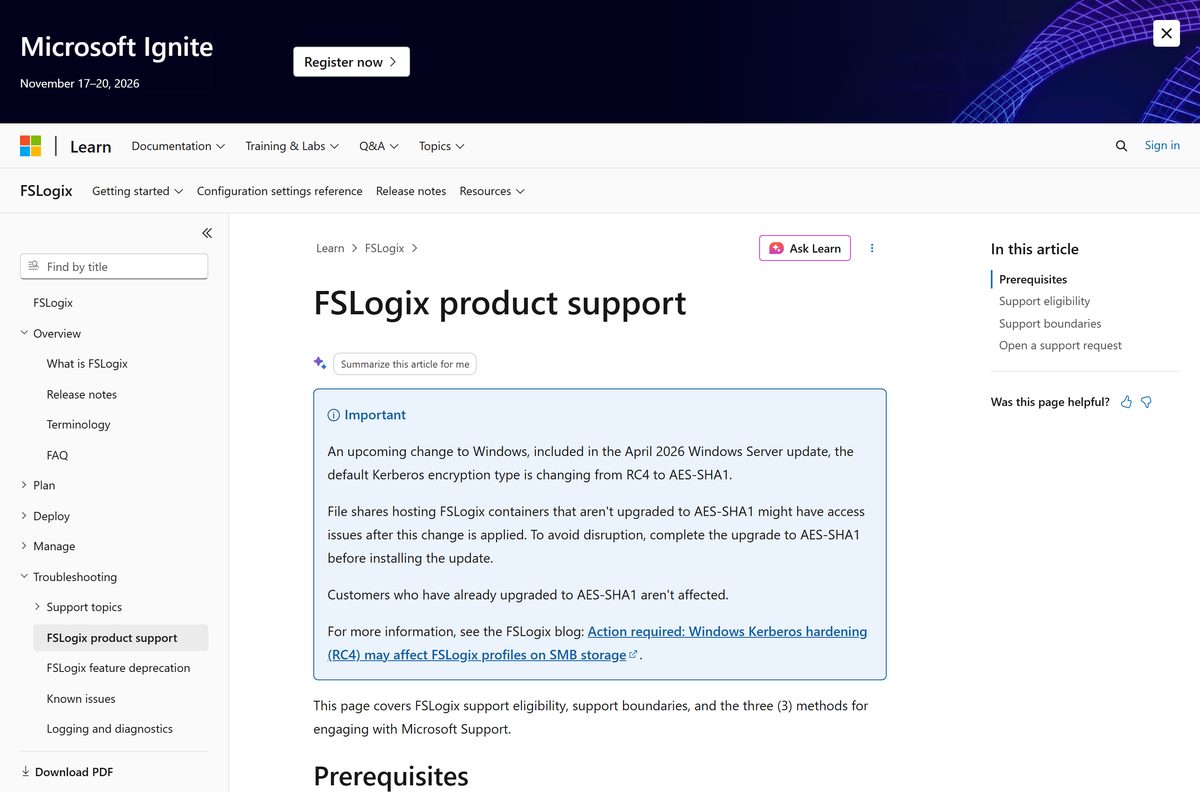Click the Important info icon
The width and height of the screenshot is (1200, 792).
334,415
